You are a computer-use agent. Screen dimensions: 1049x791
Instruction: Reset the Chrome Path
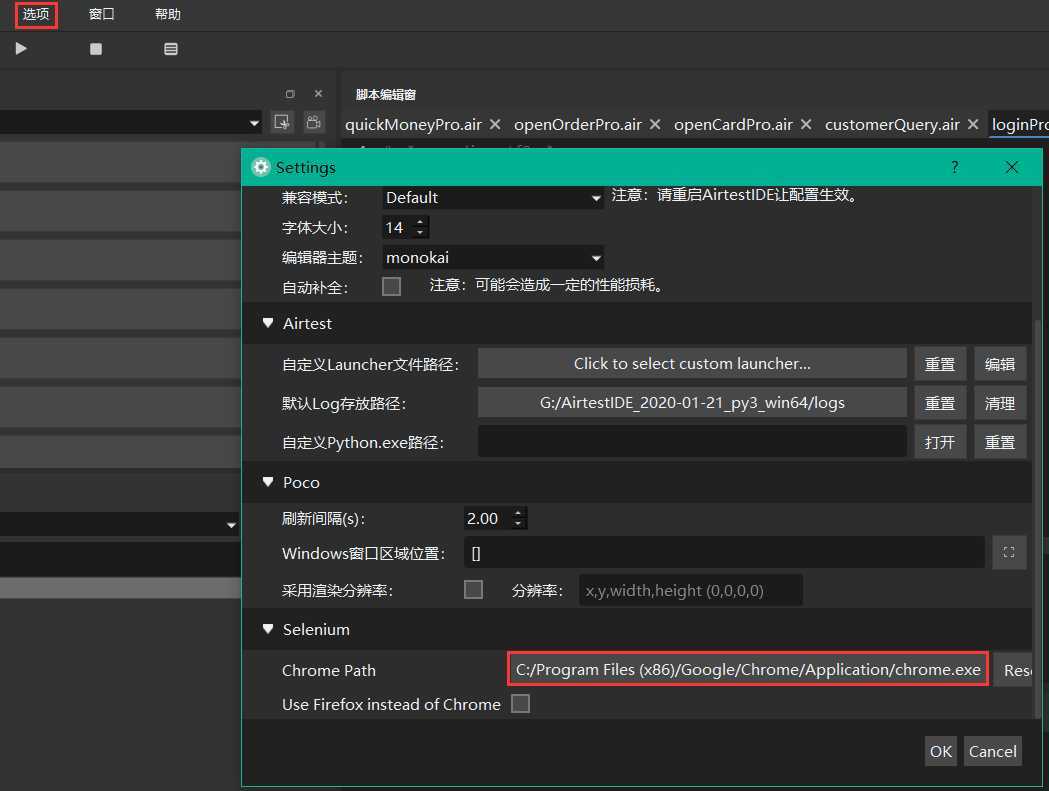[x=1013, y=670]
